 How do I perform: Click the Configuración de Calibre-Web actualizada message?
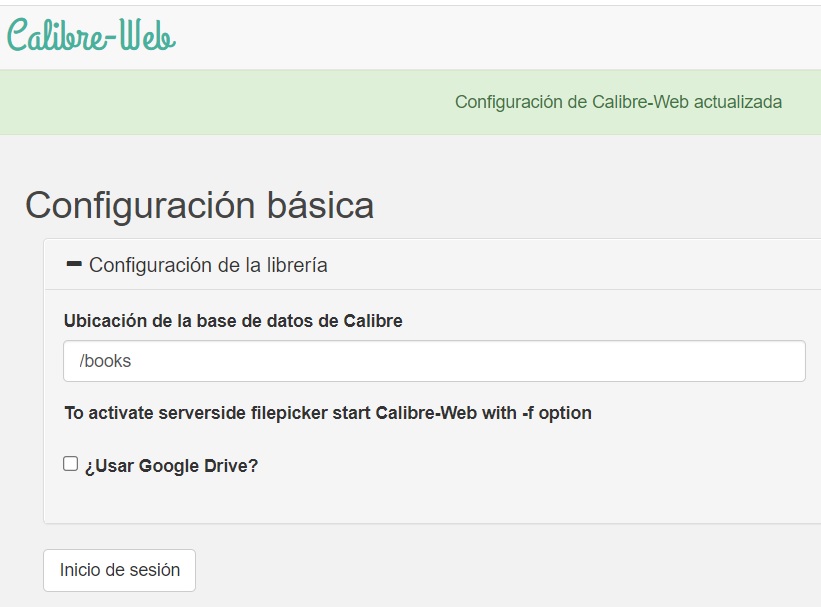[618, 102]
